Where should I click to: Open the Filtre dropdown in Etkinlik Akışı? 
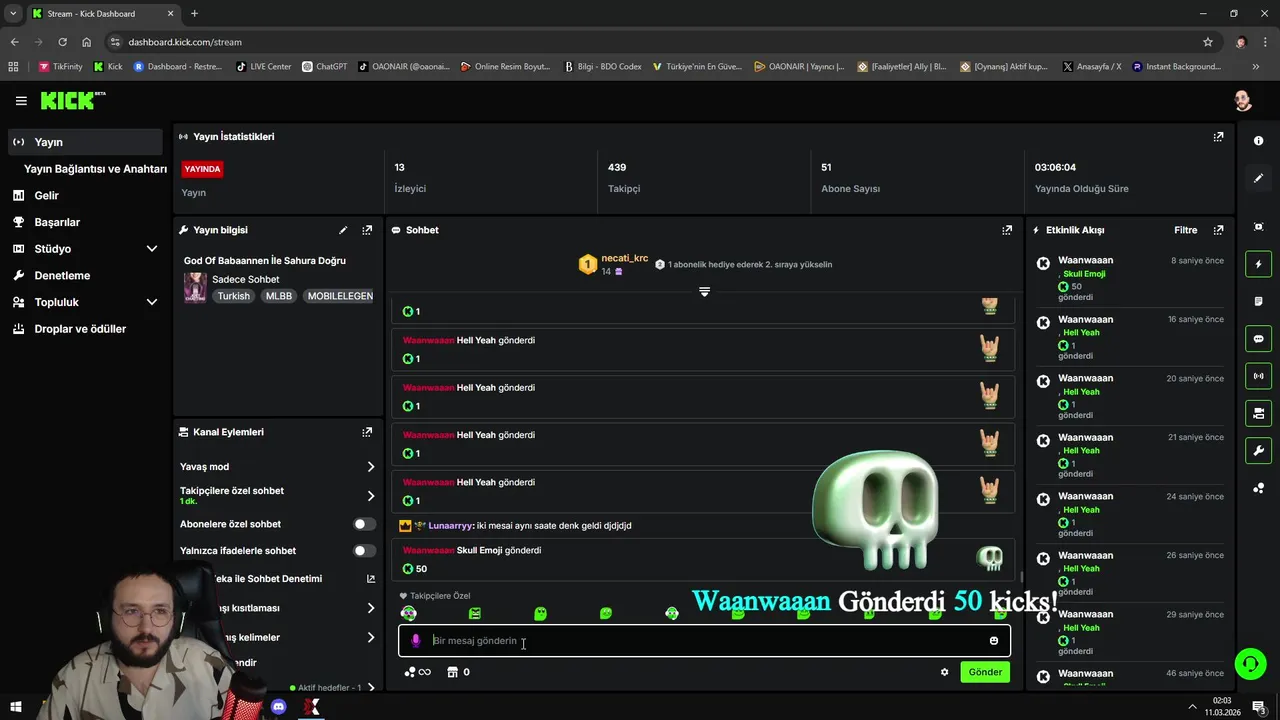[1185, 230]
